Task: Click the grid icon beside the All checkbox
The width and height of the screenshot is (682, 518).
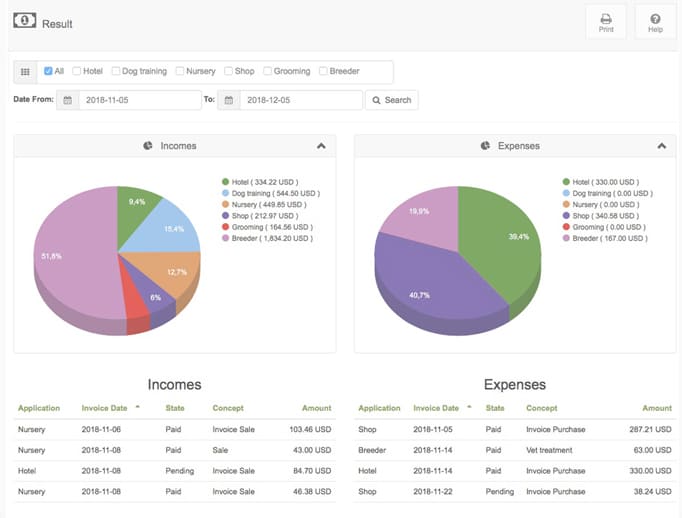Action: click(x=25, y=72)
